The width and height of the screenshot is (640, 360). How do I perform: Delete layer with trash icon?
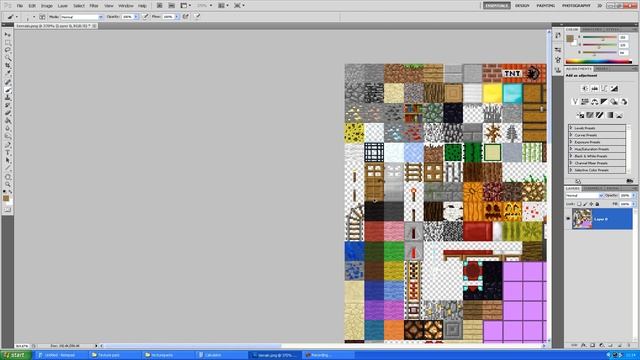click(629, 345)
